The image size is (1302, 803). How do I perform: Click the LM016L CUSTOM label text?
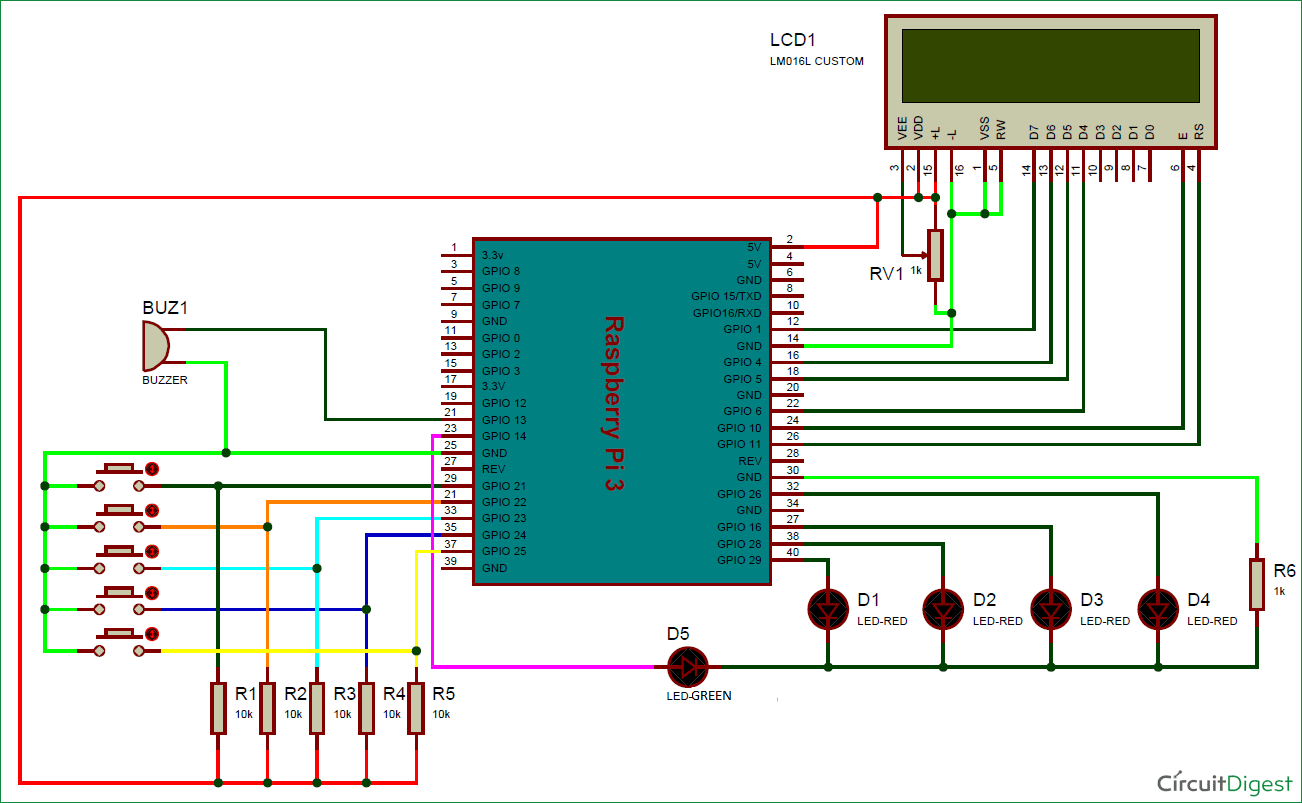[816, 60]
